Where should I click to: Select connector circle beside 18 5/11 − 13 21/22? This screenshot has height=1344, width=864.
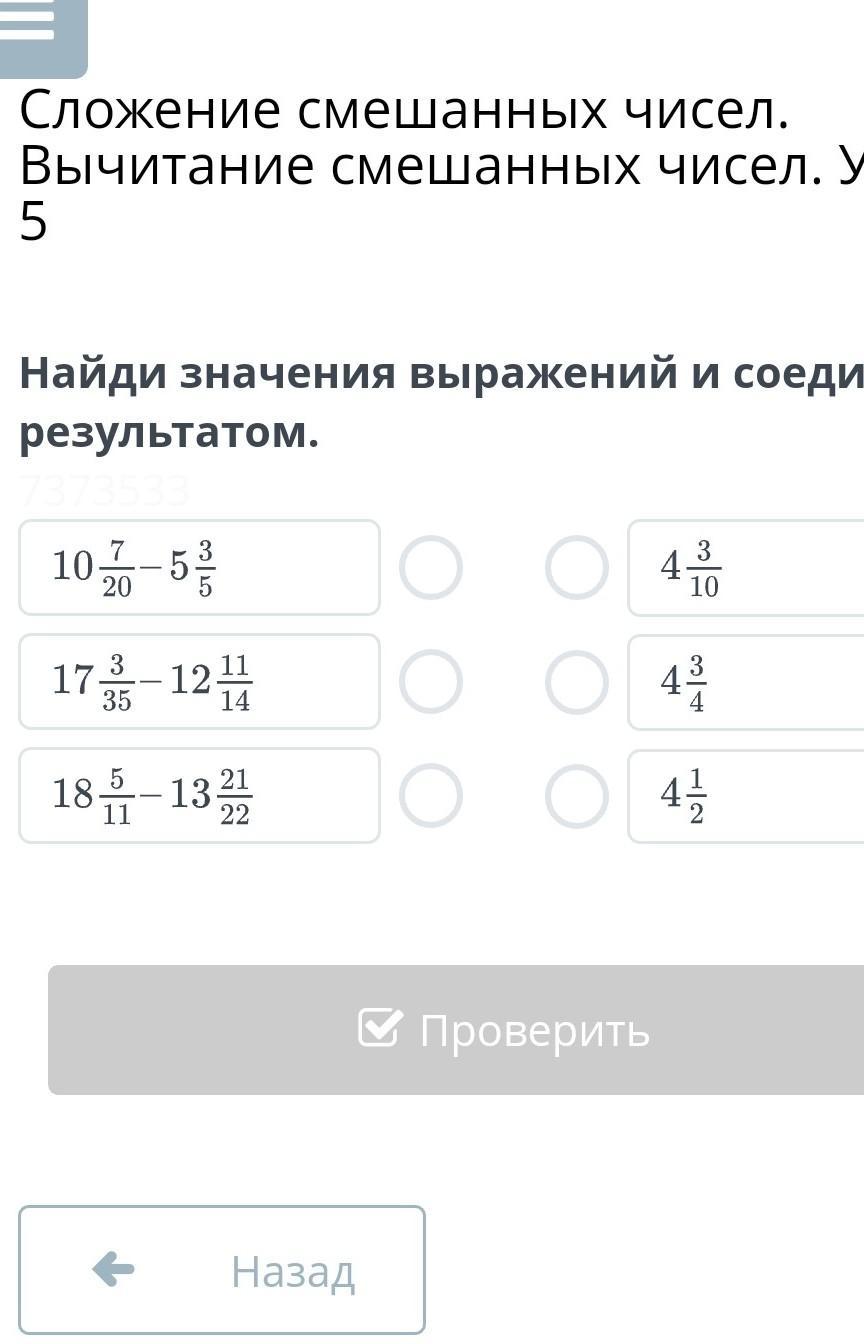[430, 795]
